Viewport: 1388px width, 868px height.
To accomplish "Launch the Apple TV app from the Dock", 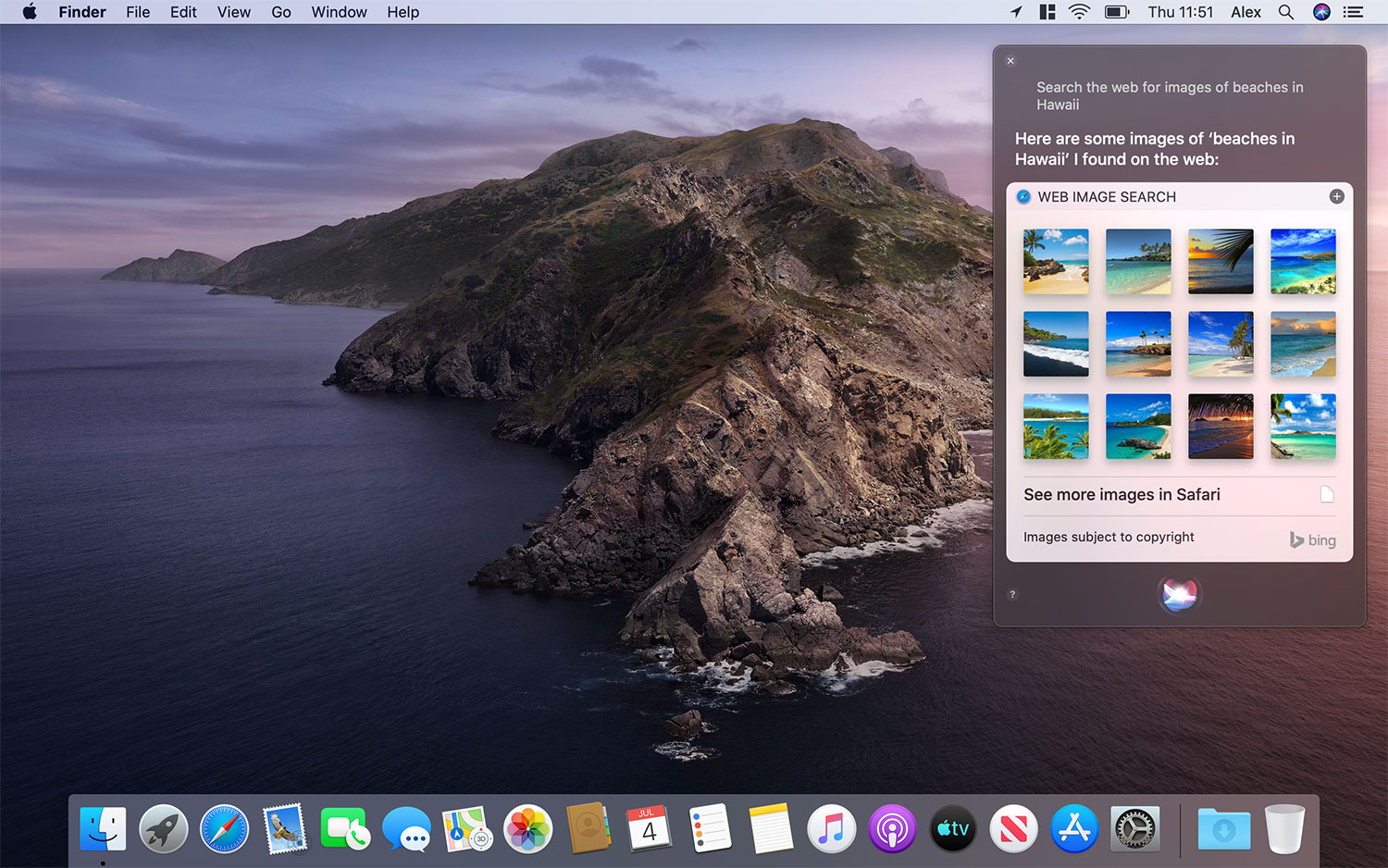I will click(952, 829).
